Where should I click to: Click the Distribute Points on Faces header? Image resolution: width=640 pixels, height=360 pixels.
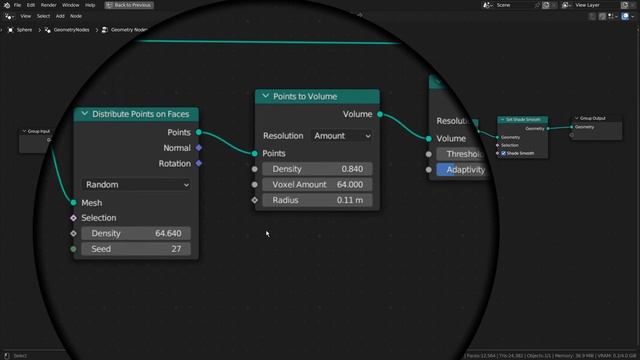pos(136,114)
